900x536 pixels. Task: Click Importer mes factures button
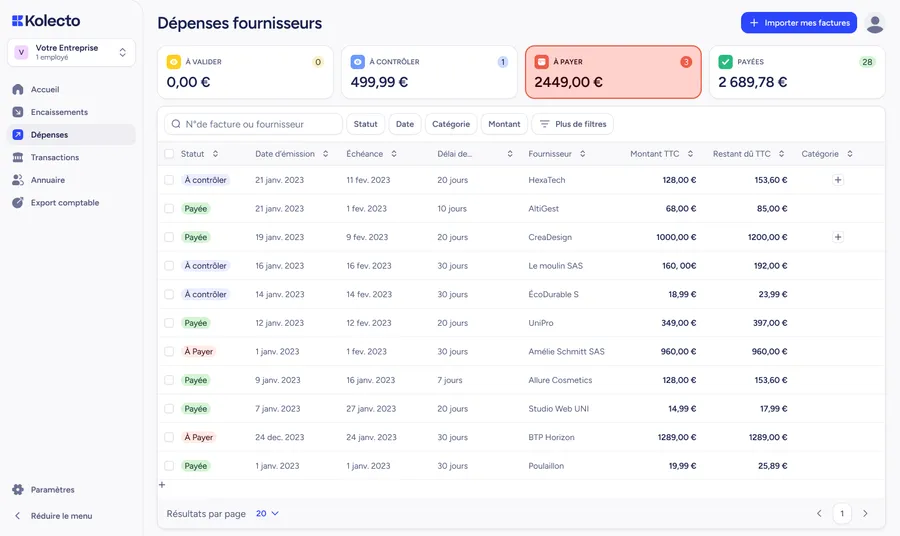[x=799, y=23]
